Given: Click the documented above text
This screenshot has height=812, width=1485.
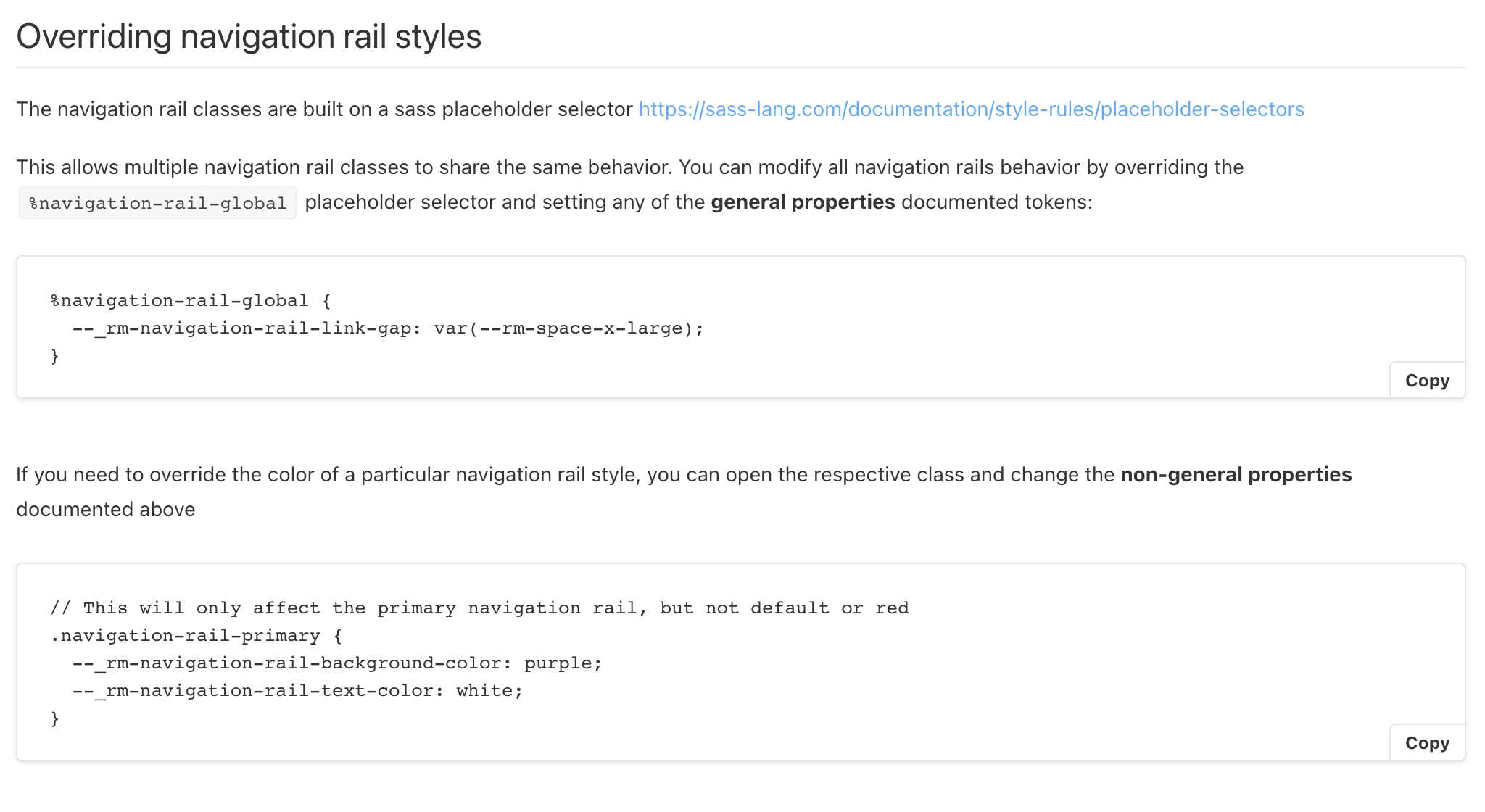Looking at the screenshot, I should pyautogui.click(x=106, y=510).
